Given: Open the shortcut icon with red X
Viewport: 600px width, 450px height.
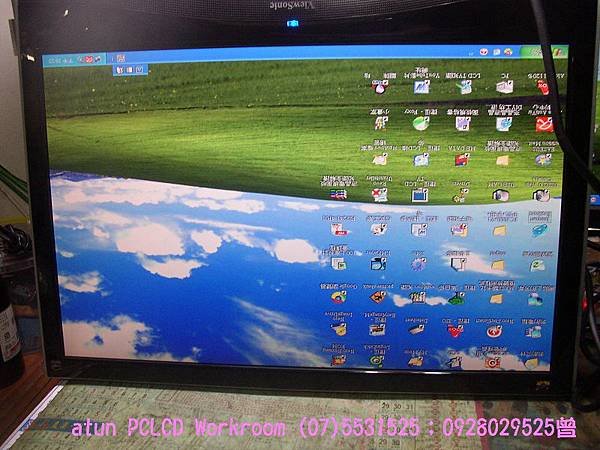Looking at the screenshot, I should click(379, 195).
